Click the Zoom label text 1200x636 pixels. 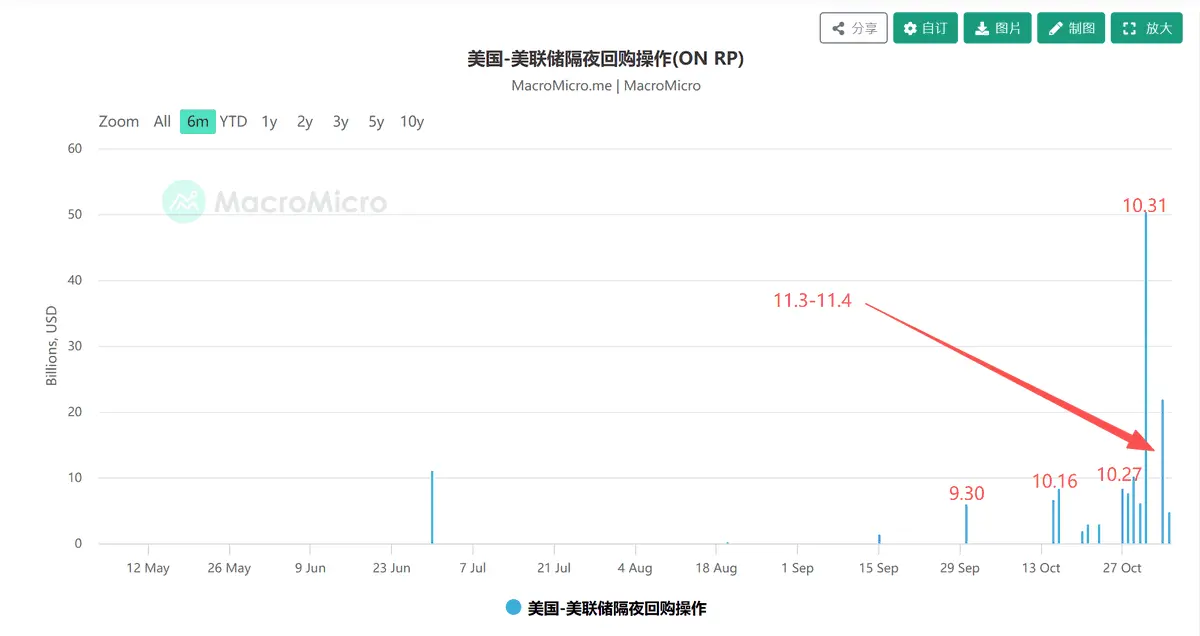pos(119,121)
